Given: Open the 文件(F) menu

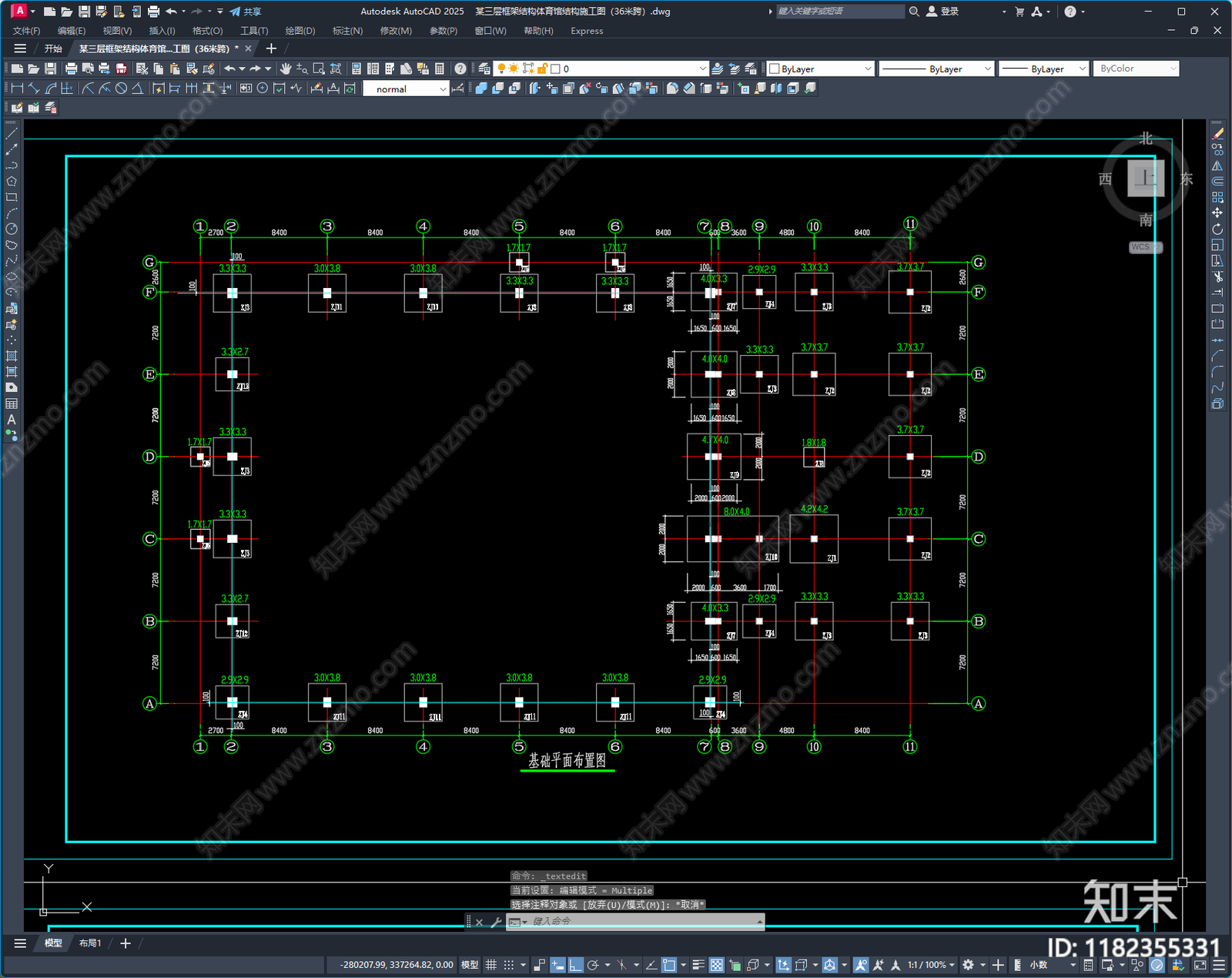Looking at the screenshot, I should tap(26, 31).
